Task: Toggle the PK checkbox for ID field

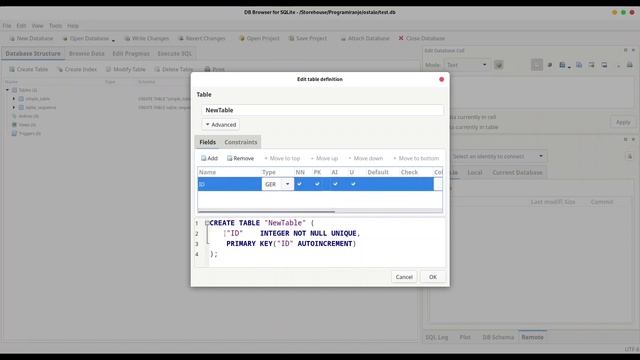Action: (x=317, y=184)
